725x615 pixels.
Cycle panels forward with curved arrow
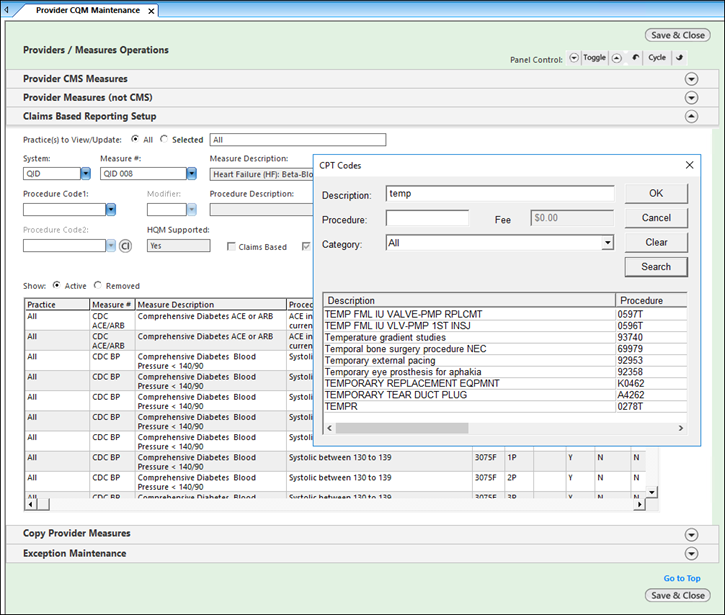coord(679,57)
